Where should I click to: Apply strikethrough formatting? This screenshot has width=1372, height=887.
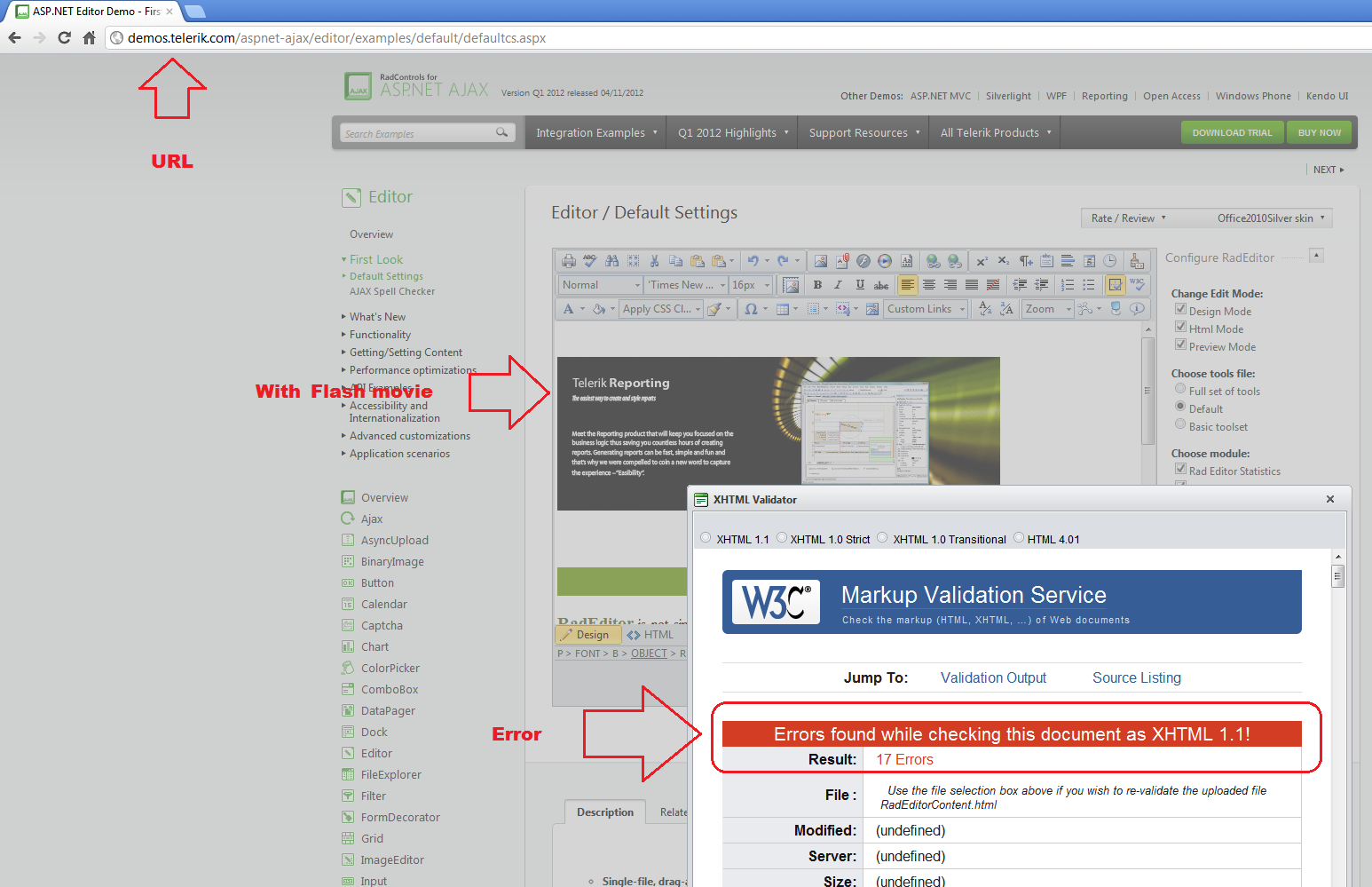tap(881, 285)
